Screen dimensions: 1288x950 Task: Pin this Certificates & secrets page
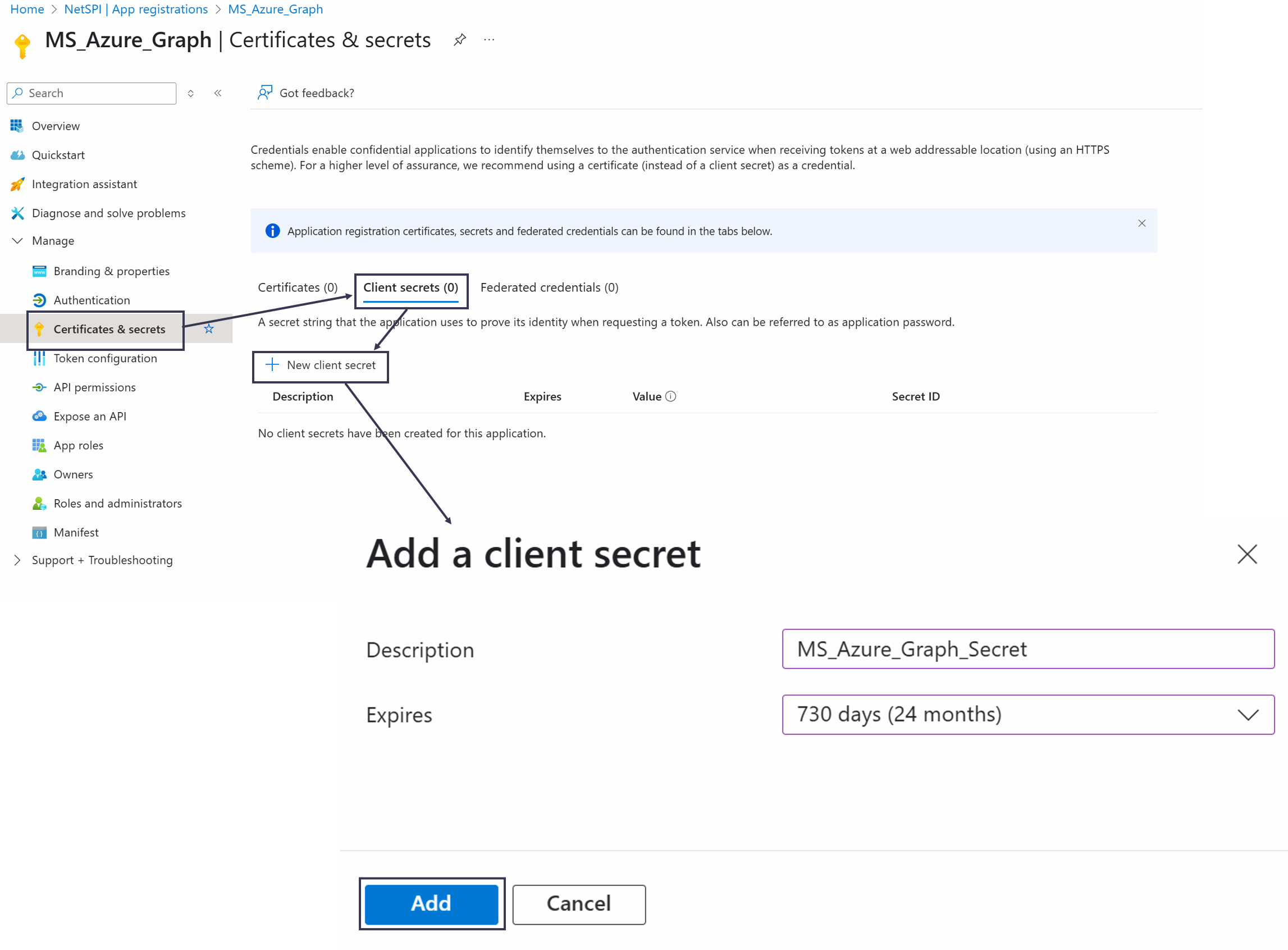pyautogui.click(x=459, y=40)
